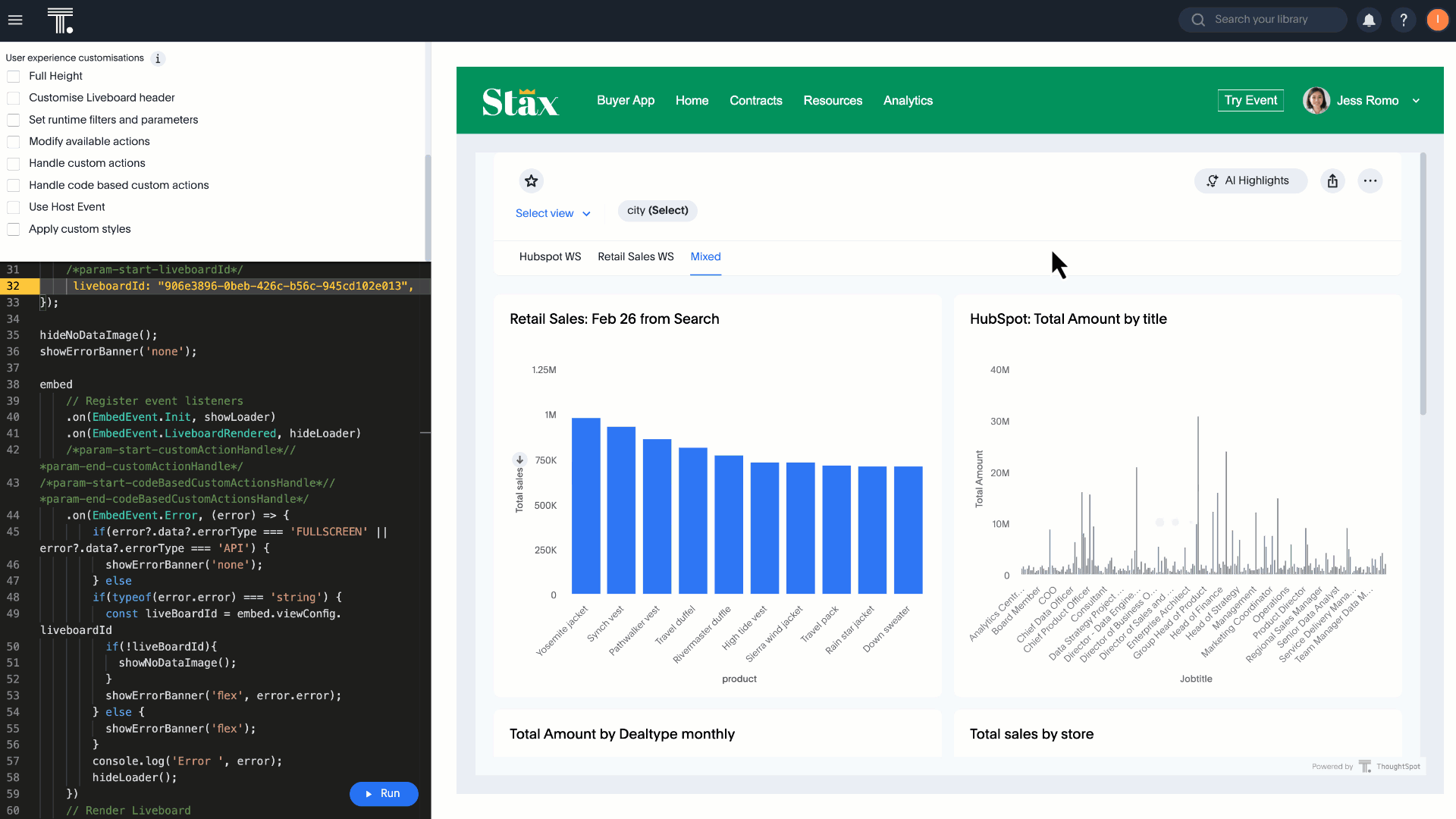The height and width of the screenshot is (819, 1456).
Task: Open the city (Select) filter chip
Action: [x=657, y=211]
